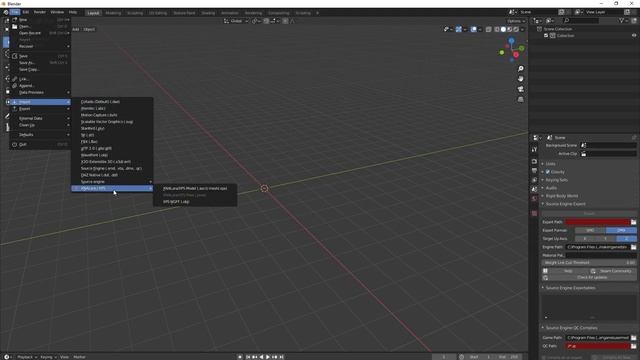
Task: Open the checkered texture properties tab
Action: pyautogui.click(x=534, y=213)
